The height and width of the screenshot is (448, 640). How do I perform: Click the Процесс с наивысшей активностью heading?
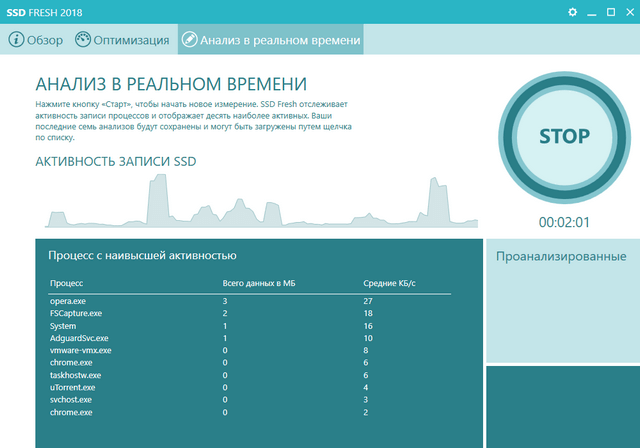(142, 256)
